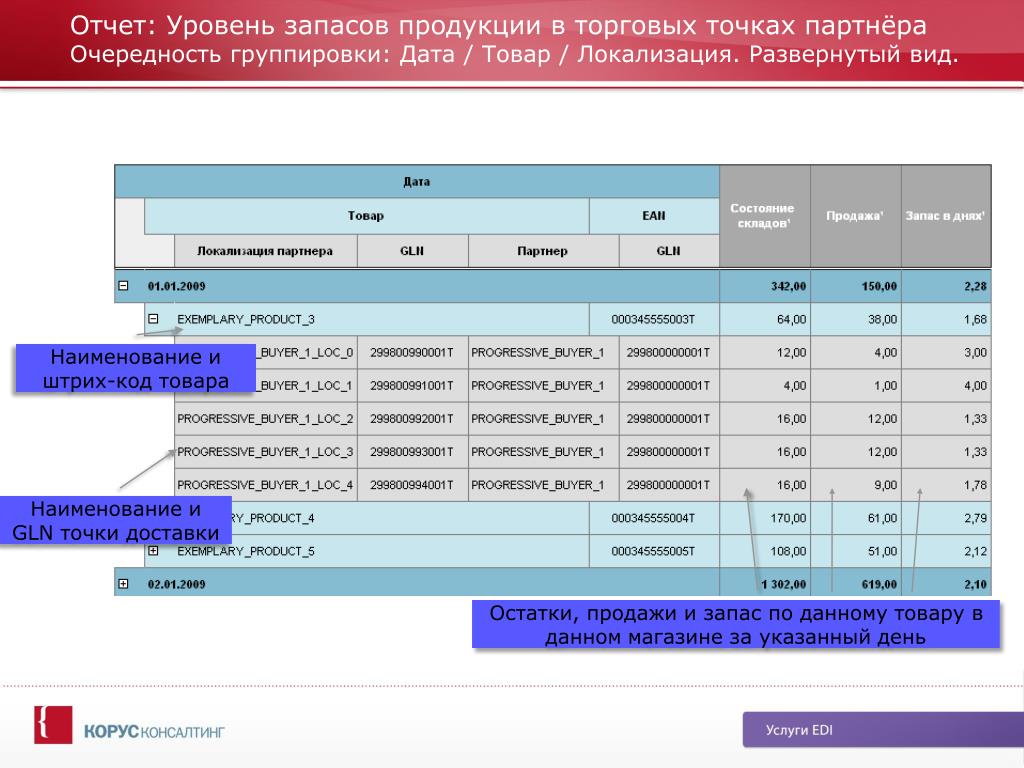
Task: Click the Продажа column header
Action: click(x=856, y=216)
